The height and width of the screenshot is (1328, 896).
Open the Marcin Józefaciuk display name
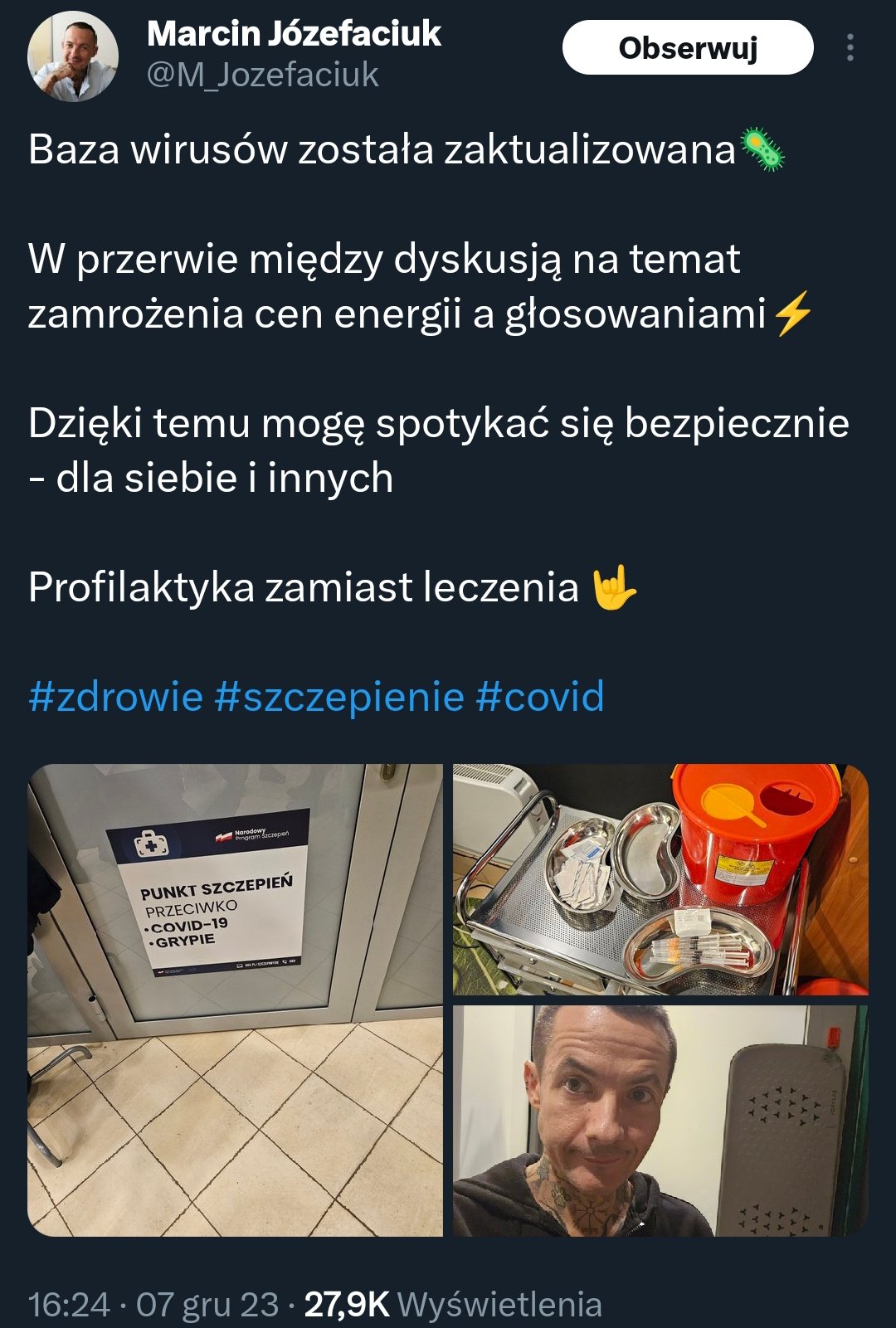tap(294, 34)
